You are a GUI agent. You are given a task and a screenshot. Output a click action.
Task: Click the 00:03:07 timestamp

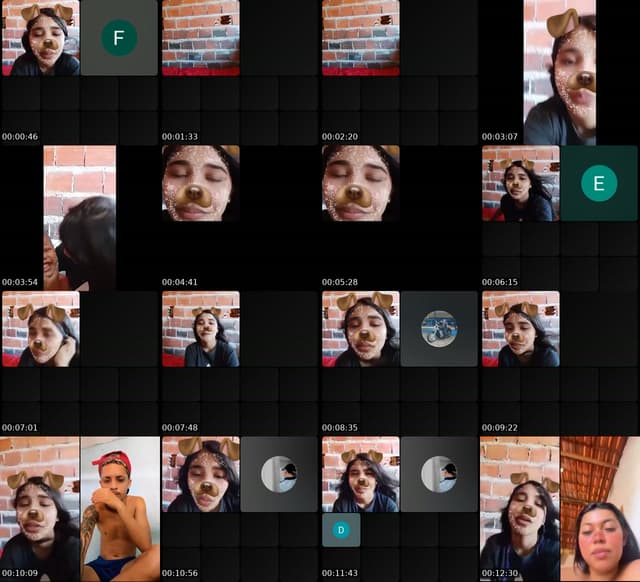[x=500, y=137]
